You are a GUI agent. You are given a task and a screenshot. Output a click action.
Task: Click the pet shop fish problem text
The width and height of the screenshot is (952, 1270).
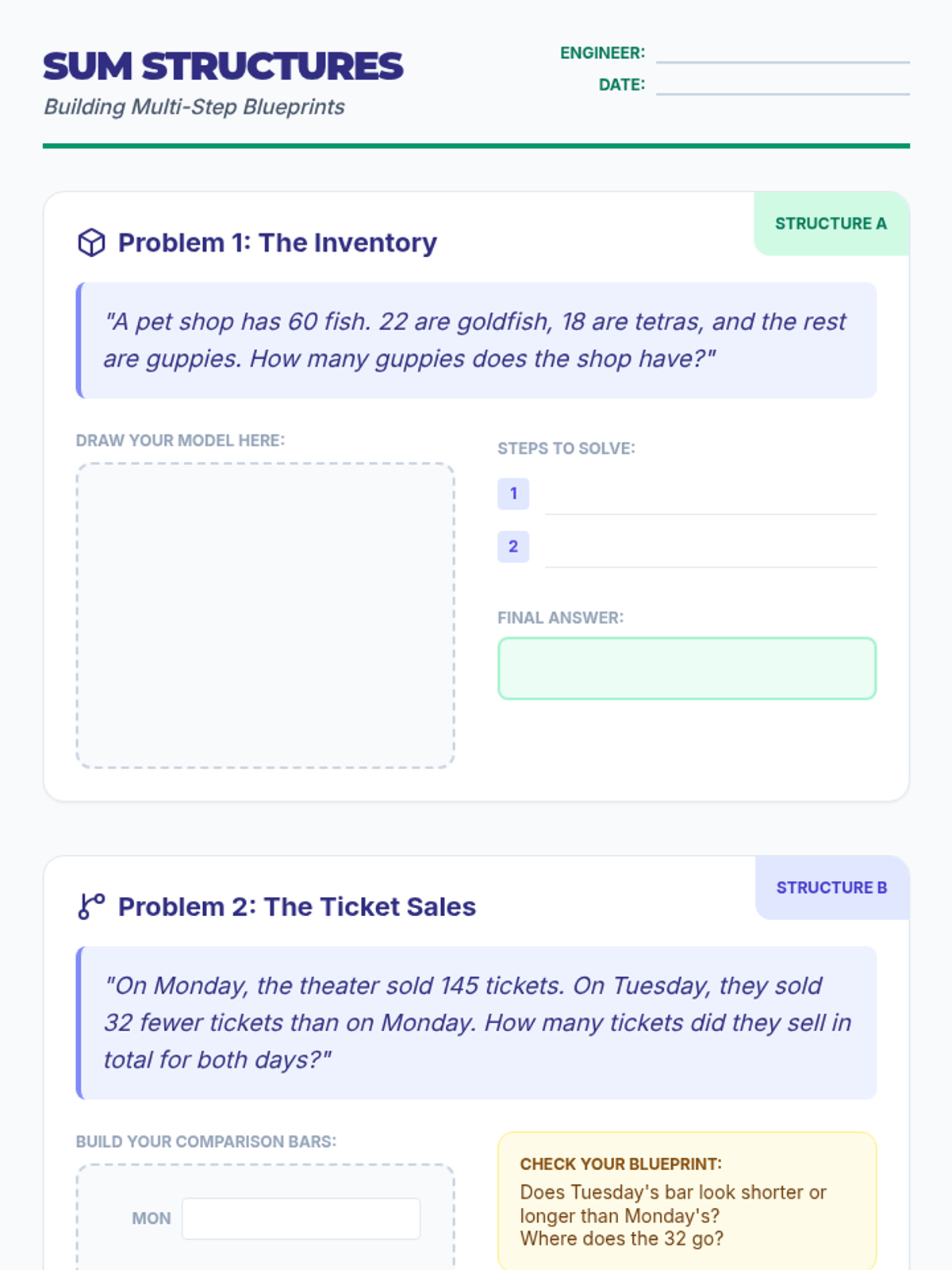pos(476,340)
